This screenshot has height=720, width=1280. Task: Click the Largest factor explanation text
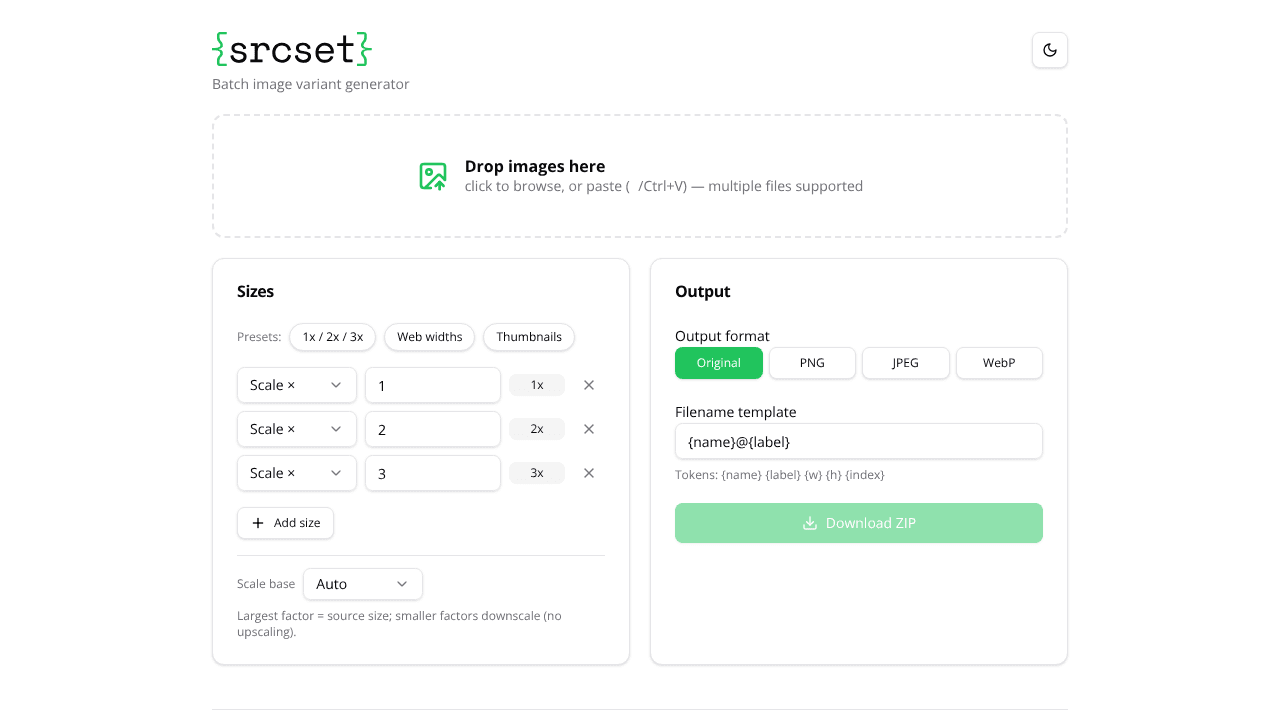(x=400, y=623)
